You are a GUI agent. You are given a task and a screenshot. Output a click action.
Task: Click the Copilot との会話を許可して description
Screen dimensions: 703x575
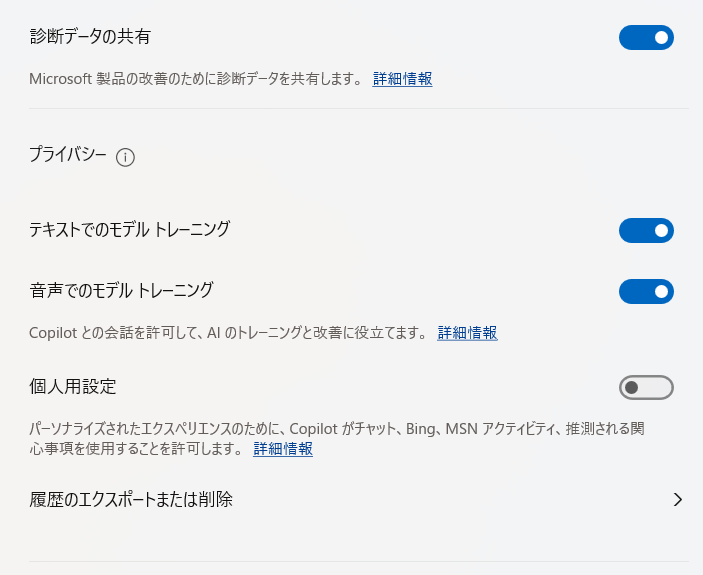[x=229, y=333]
